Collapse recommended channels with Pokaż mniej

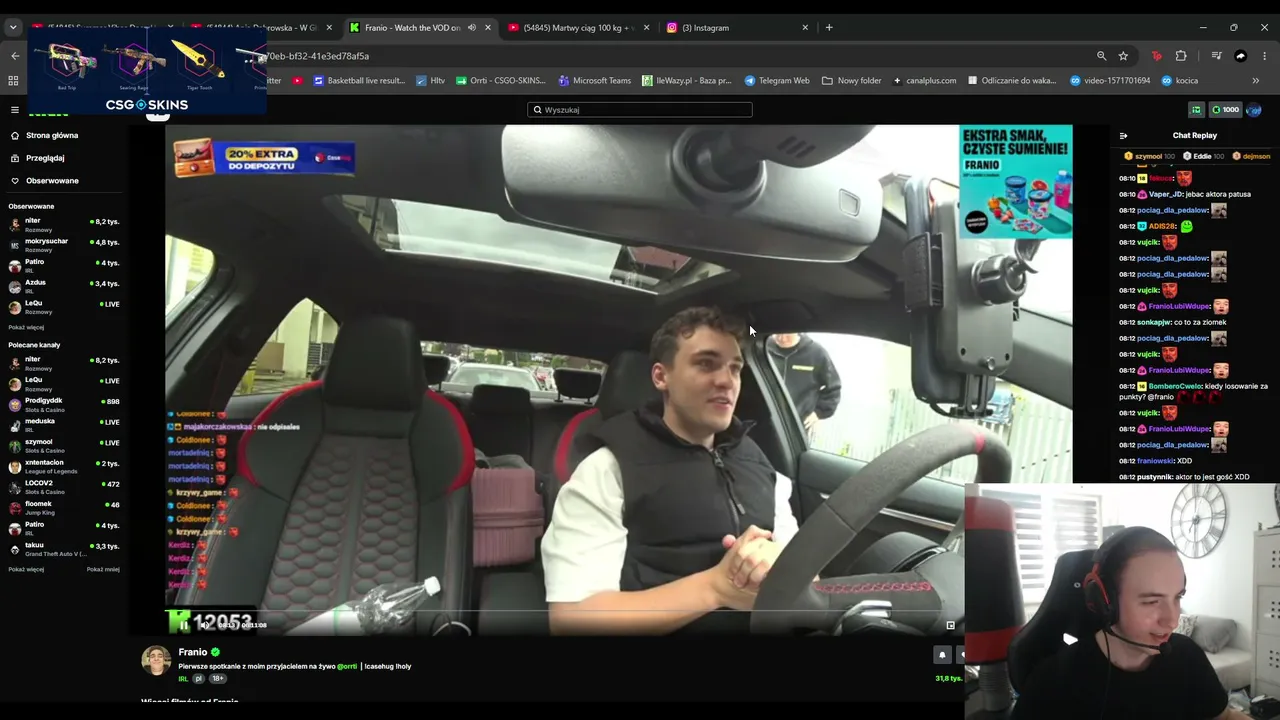tap(103, 570)
